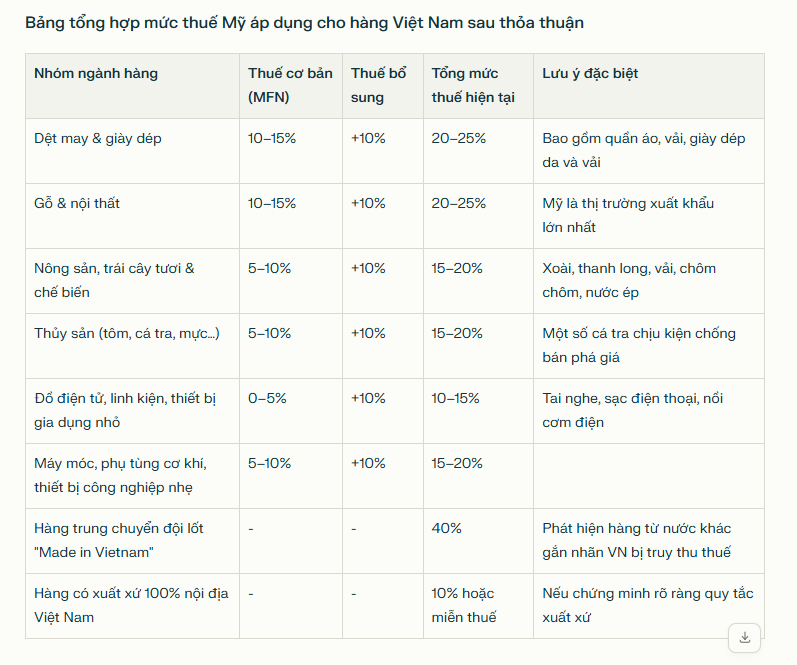Click the "0–5%" base tariff cell
Image resolution: width=797 pixels, height=665 pixels.
point(267,398)
